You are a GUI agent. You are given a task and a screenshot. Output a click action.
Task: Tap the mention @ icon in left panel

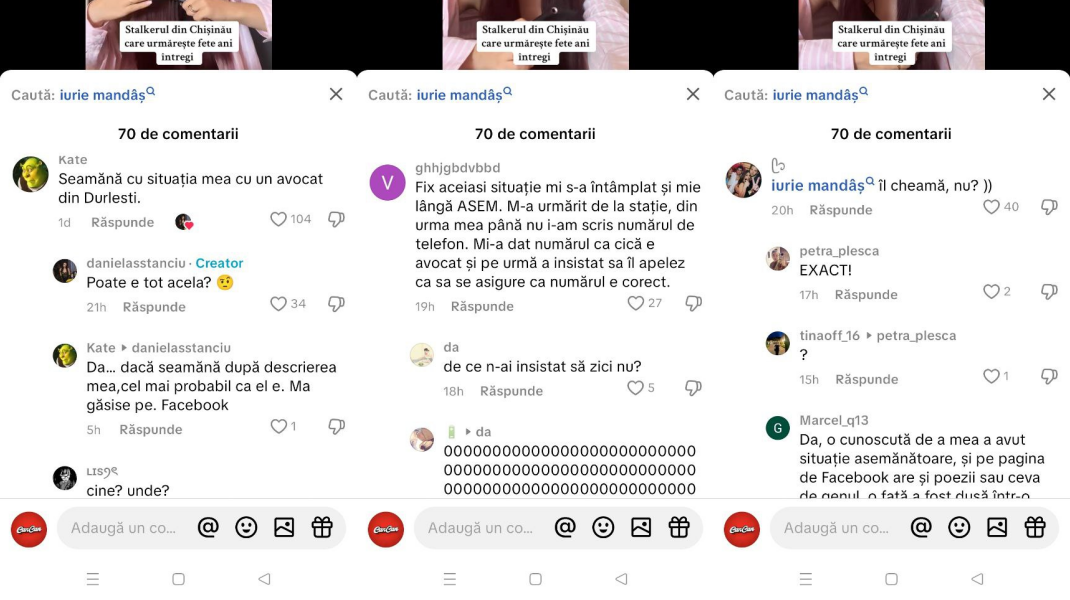(x=208, y=527)
